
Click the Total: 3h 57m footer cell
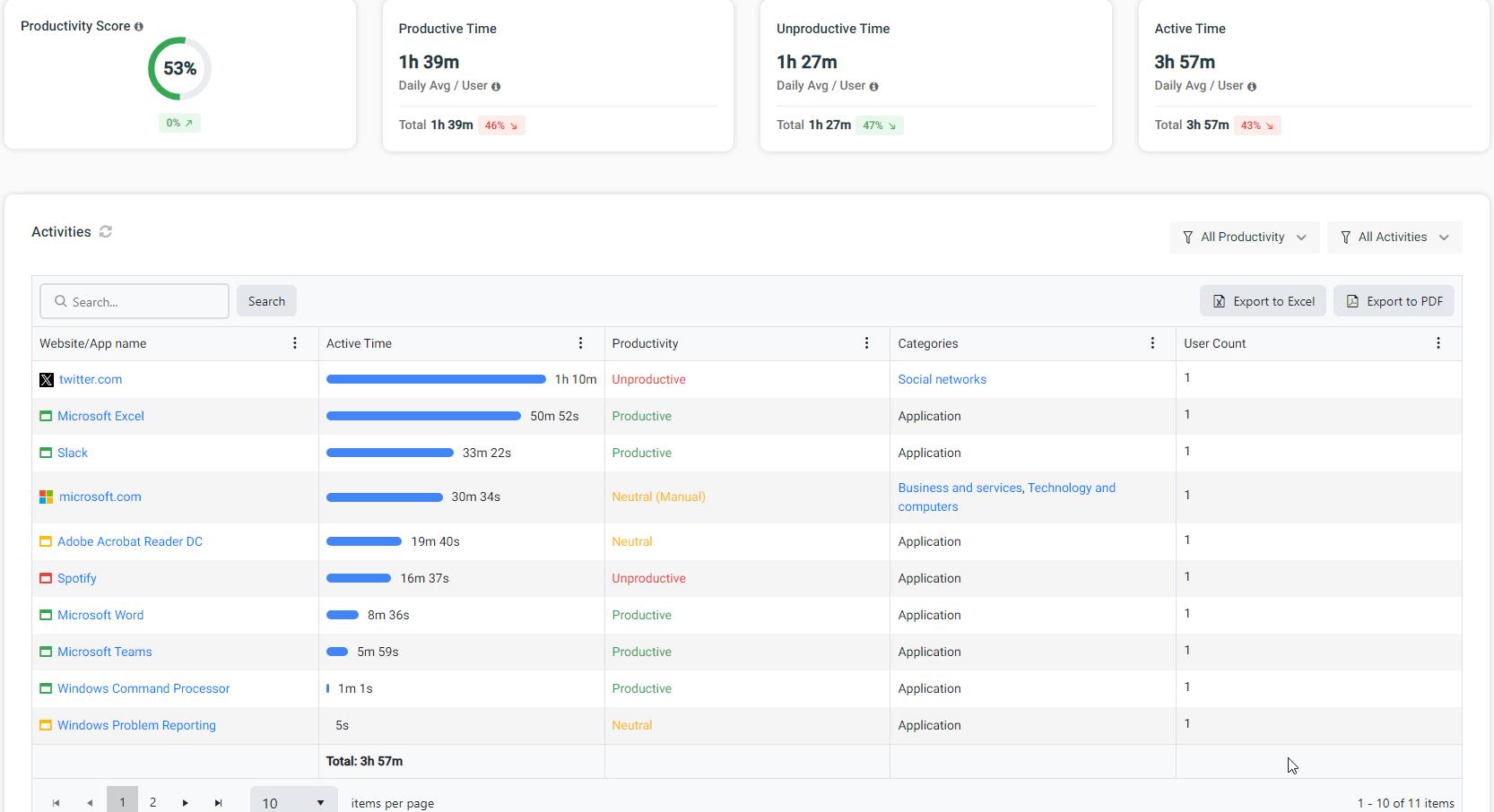pos(461,762)
